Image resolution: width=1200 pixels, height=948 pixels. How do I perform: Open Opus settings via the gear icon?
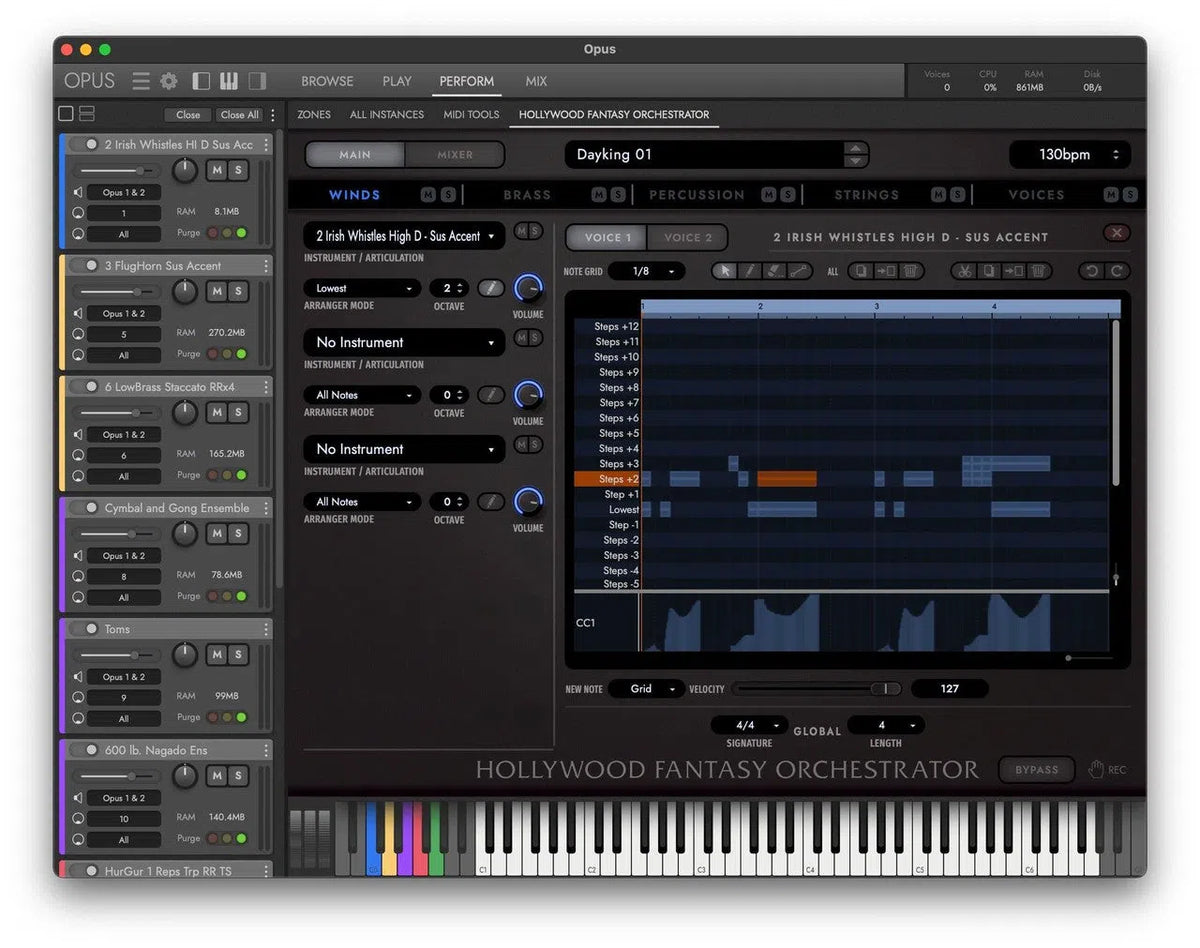click(167, 81)
